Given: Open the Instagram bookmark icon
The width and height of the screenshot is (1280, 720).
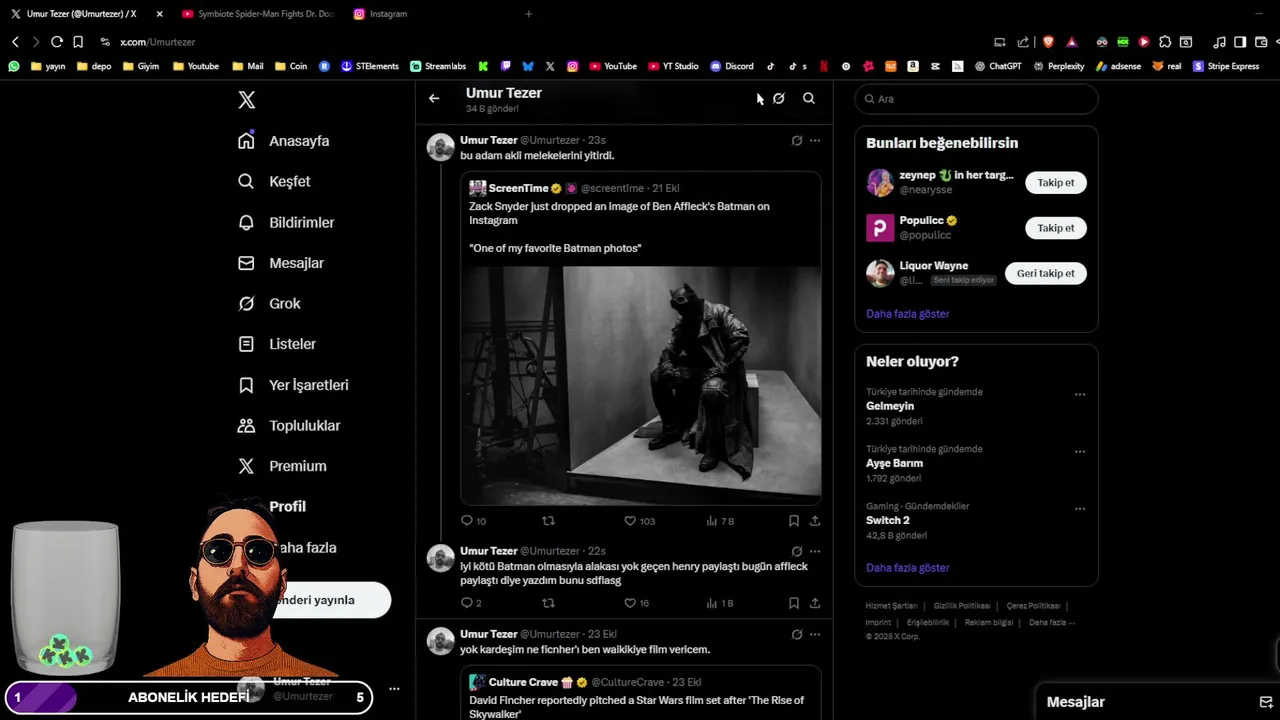Looking at the screenshot, I should click(x=573, y=66).
